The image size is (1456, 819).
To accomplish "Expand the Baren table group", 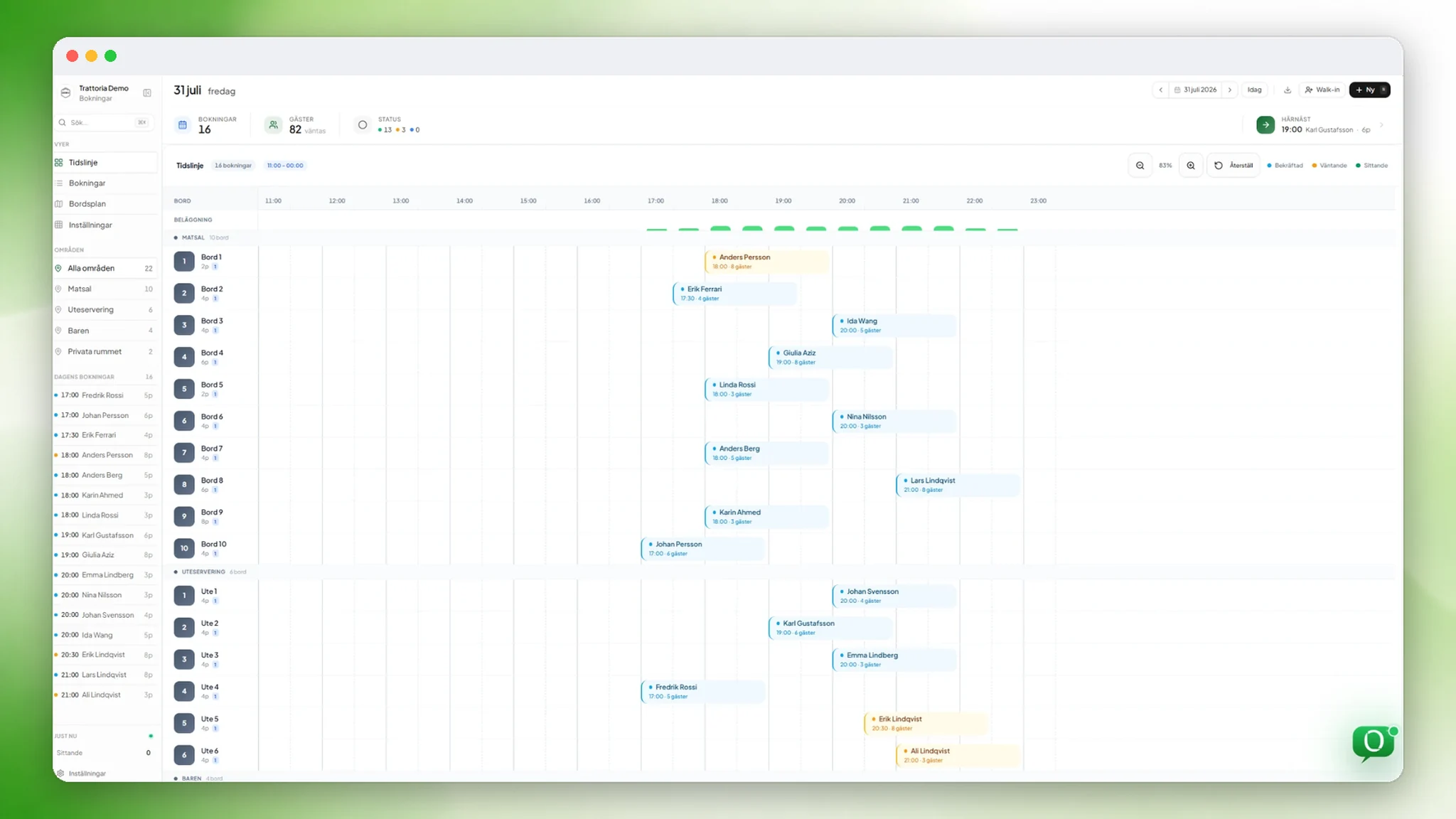I will [198, 778].
